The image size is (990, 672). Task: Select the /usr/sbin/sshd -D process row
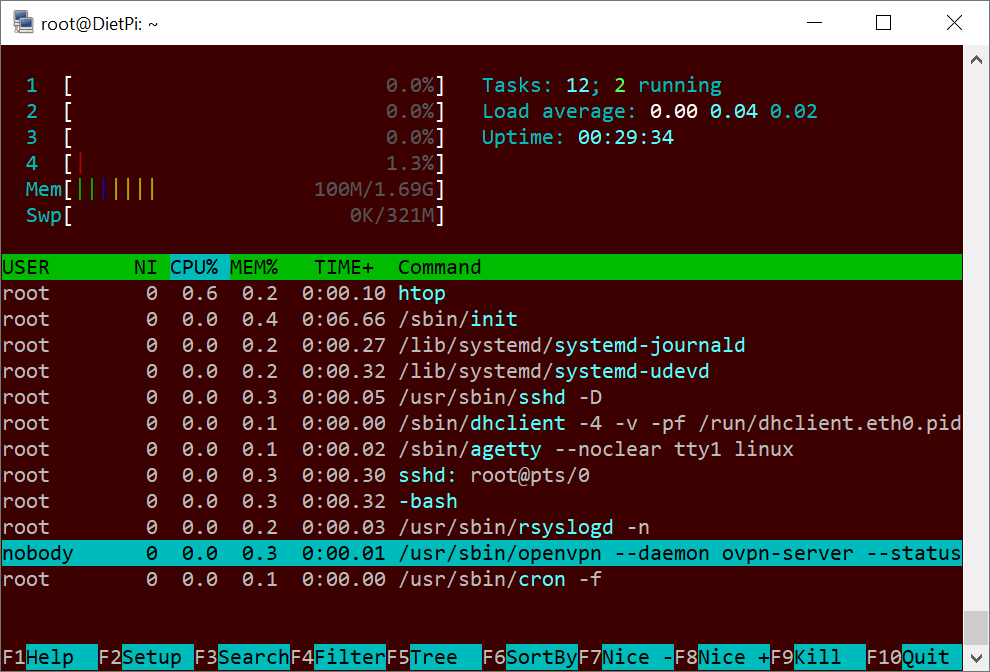click(482, 397)
